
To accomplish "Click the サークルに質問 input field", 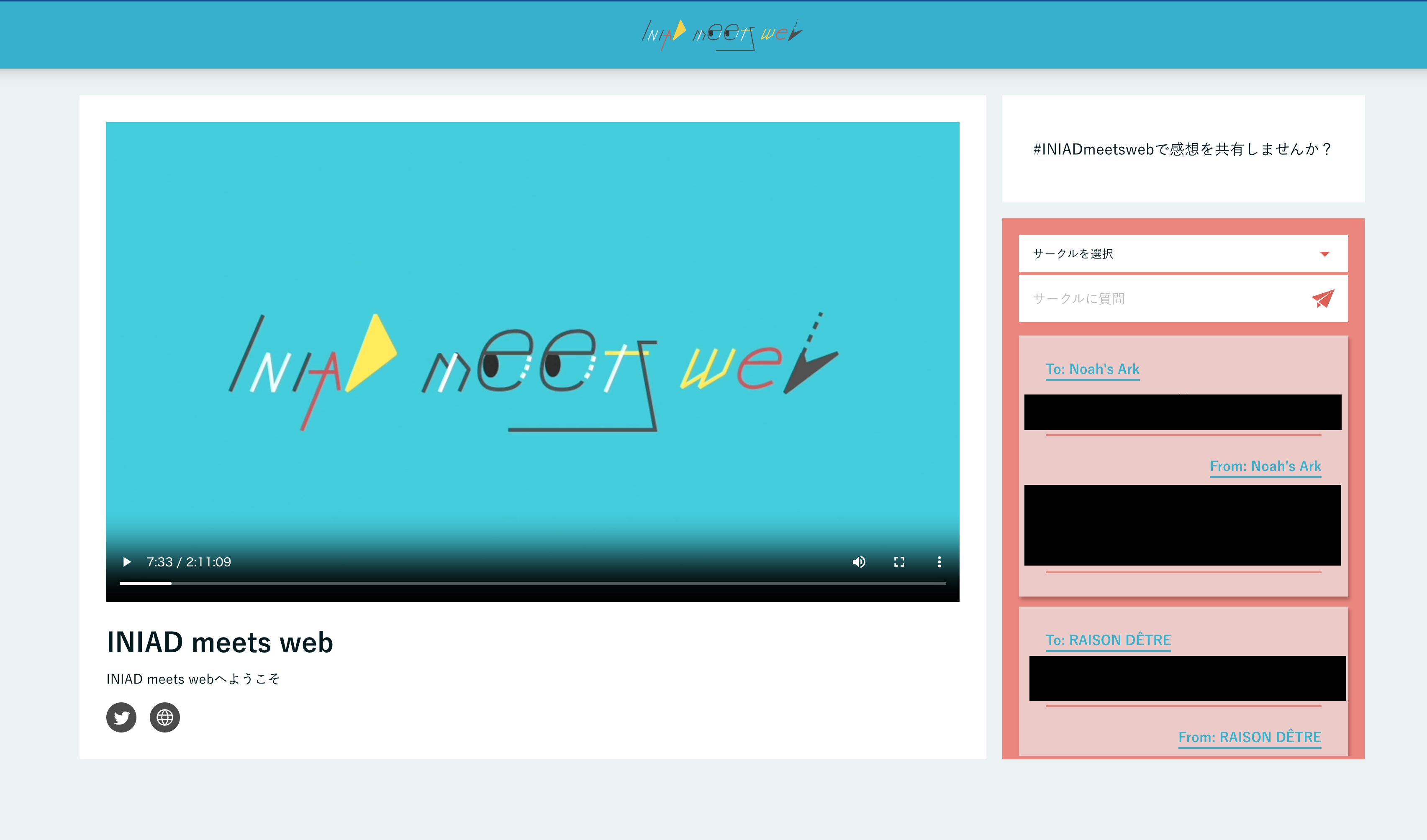I will (x=1155, y=299).
